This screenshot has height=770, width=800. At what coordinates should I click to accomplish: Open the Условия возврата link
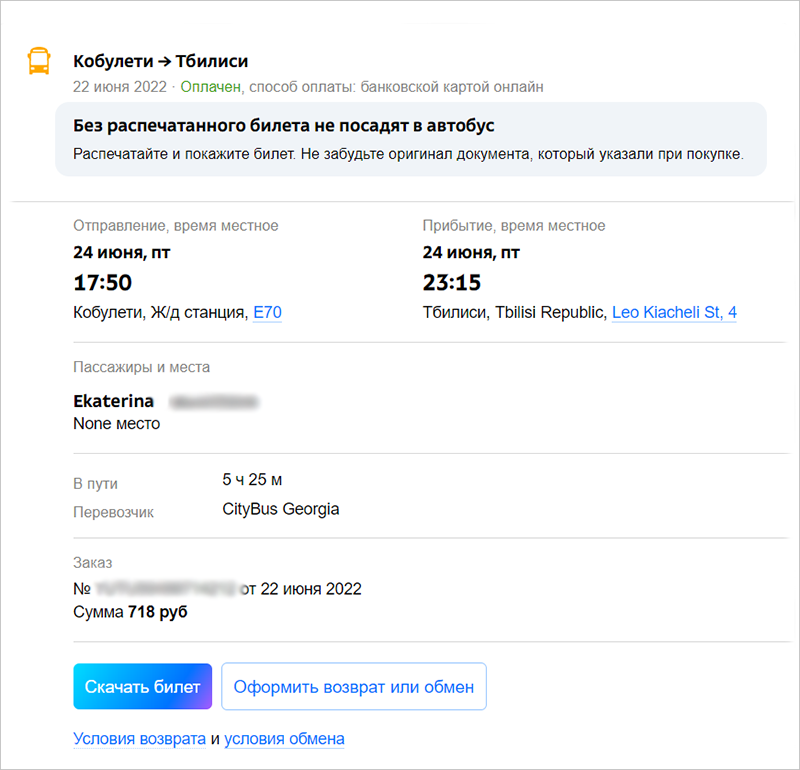click(x=139, y=739)
